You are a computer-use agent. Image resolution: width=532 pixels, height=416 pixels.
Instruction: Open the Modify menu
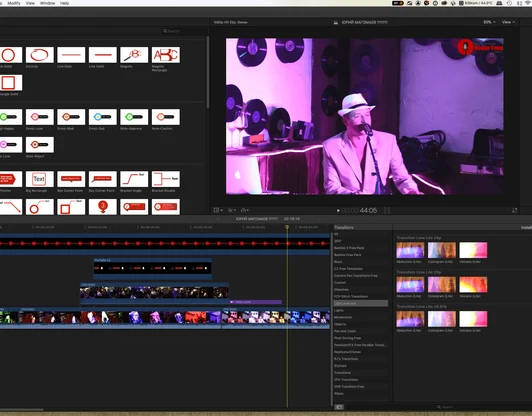click(14, 3)
